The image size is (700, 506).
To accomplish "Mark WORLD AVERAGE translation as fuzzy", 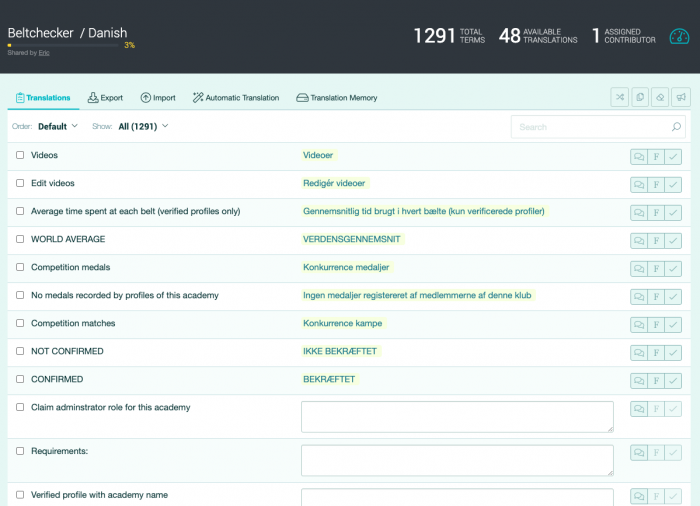I will pos(656,241).
